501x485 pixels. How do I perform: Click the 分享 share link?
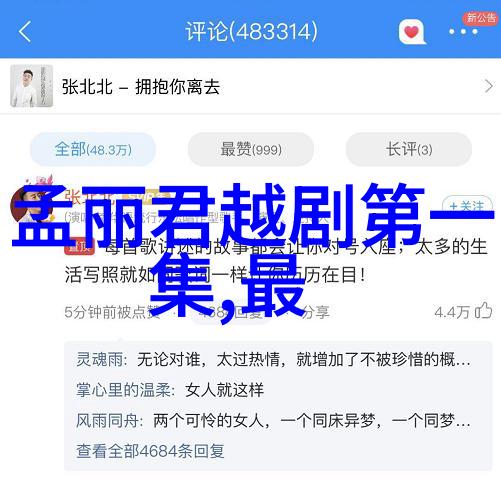(316, 312)
